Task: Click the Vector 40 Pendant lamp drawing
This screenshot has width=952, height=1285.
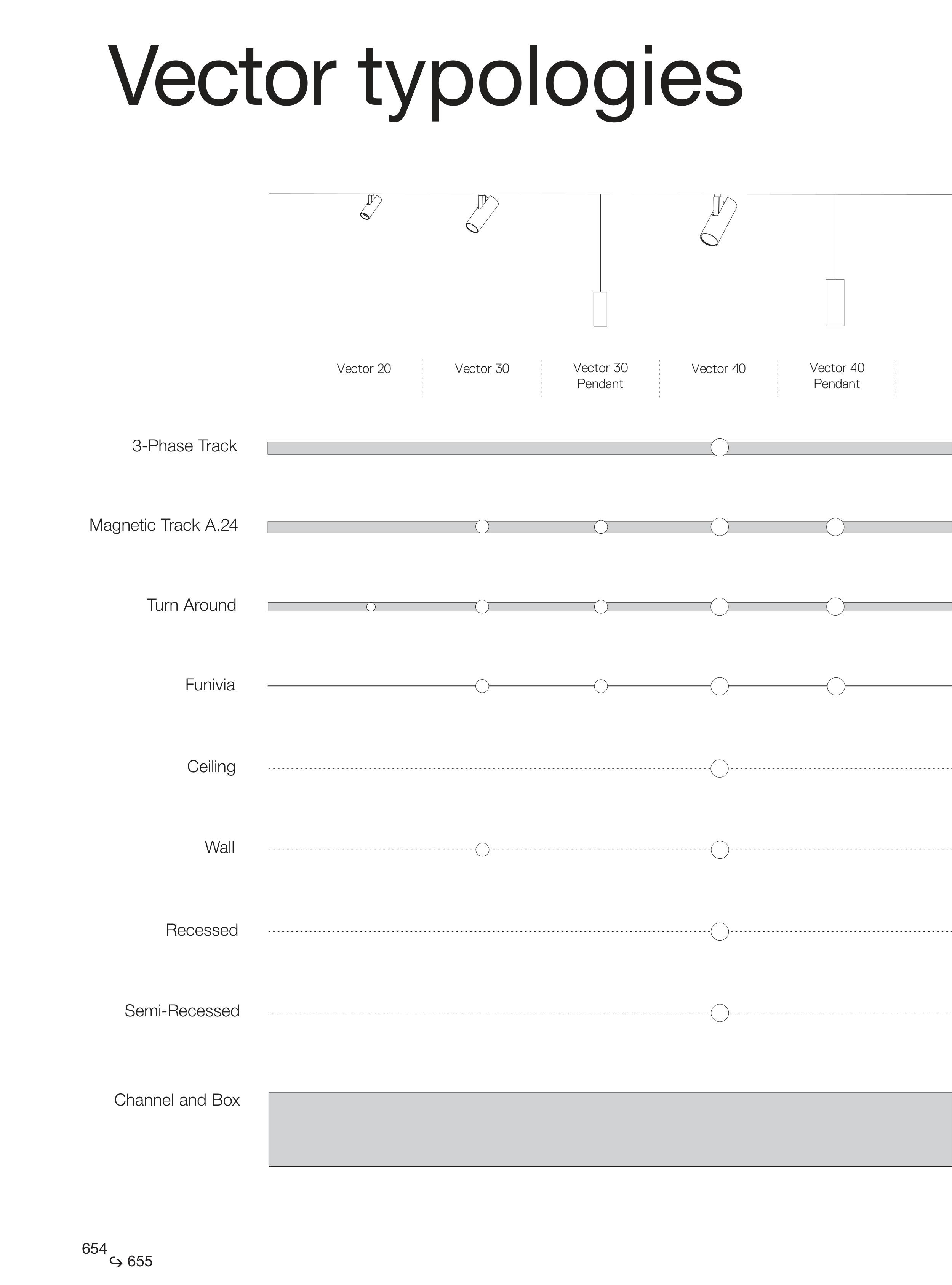Action: point(834,302)
